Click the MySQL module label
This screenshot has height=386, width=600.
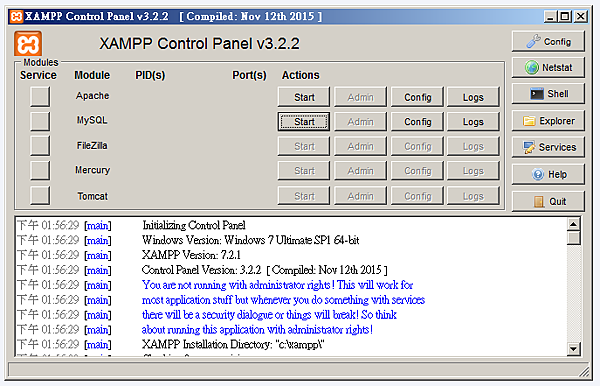(x=92, y=120)
